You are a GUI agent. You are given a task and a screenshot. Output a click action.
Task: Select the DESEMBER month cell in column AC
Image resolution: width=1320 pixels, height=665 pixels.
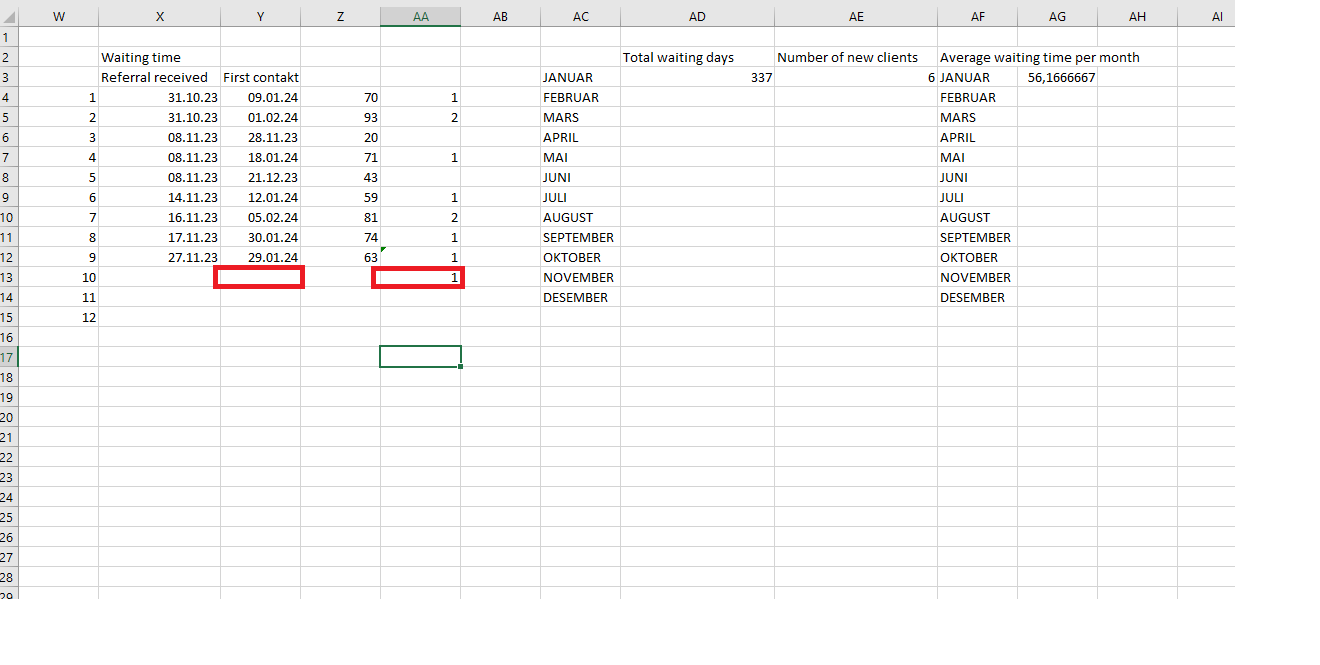click(576, 297)
